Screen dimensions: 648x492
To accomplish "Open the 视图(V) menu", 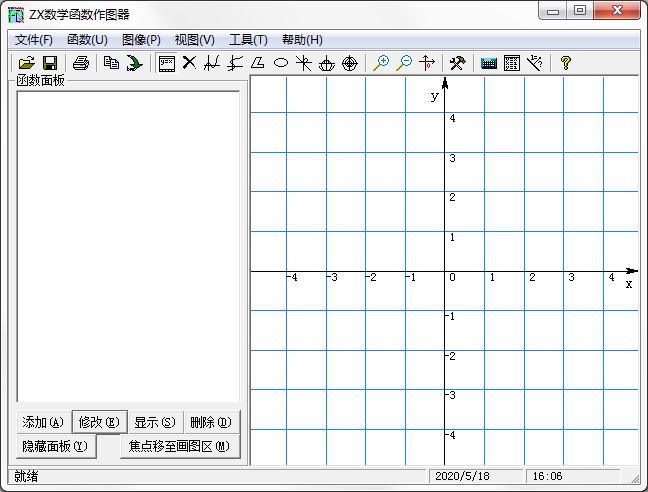I will (x=195, y=40).
